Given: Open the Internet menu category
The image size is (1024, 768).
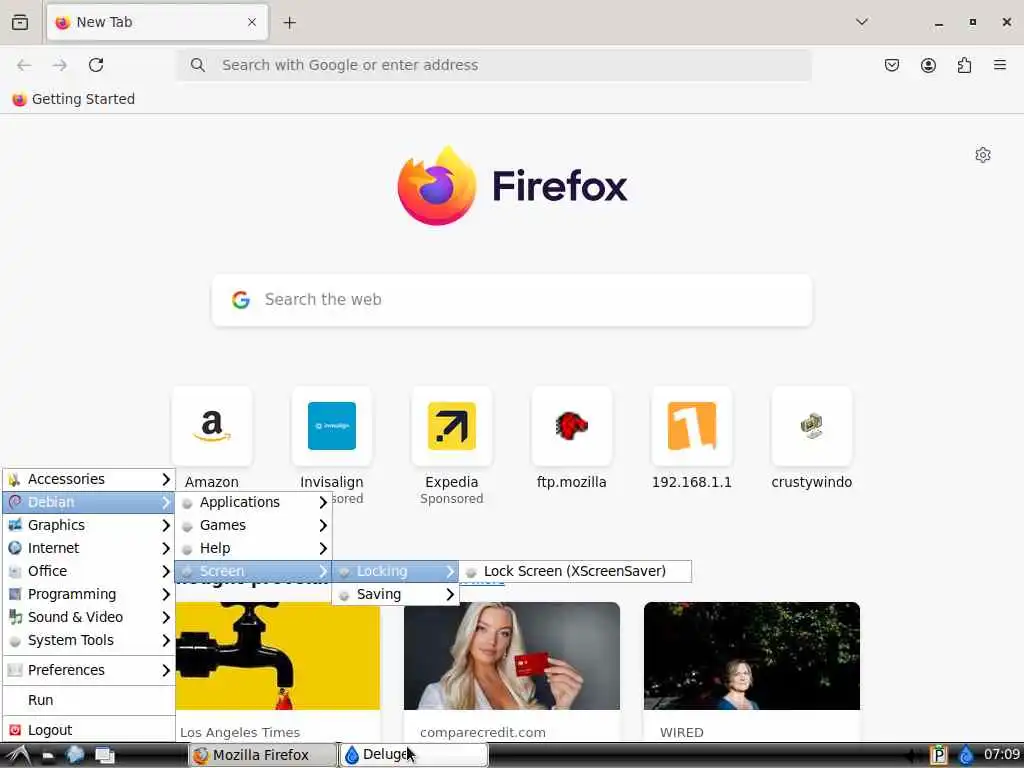Looking at the screenshot, I should coord(89,549).
